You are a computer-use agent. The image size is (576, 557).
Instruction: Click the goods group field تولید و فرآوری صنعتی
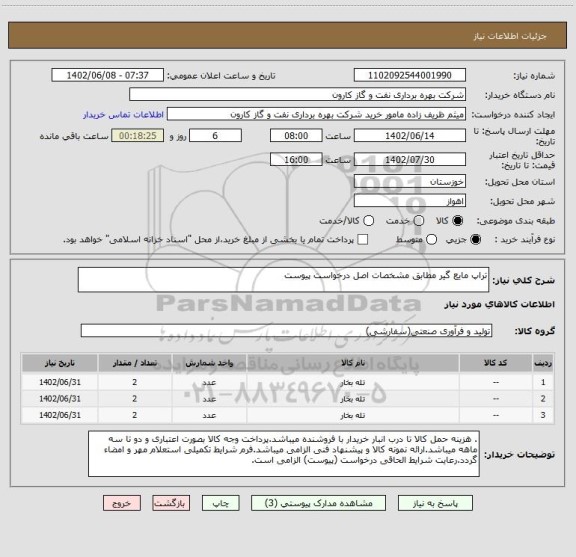(x=286, y=331)
